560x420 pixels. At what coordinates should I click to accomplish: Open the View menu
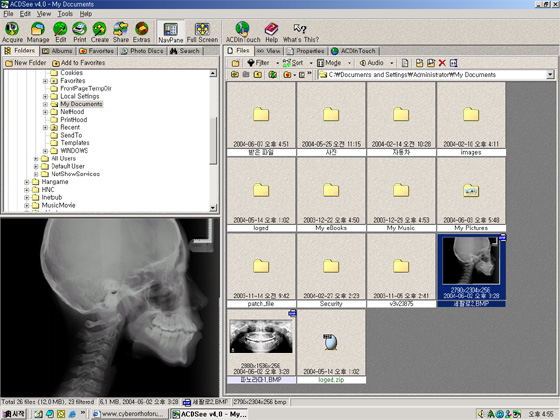[x=44, y=14]
